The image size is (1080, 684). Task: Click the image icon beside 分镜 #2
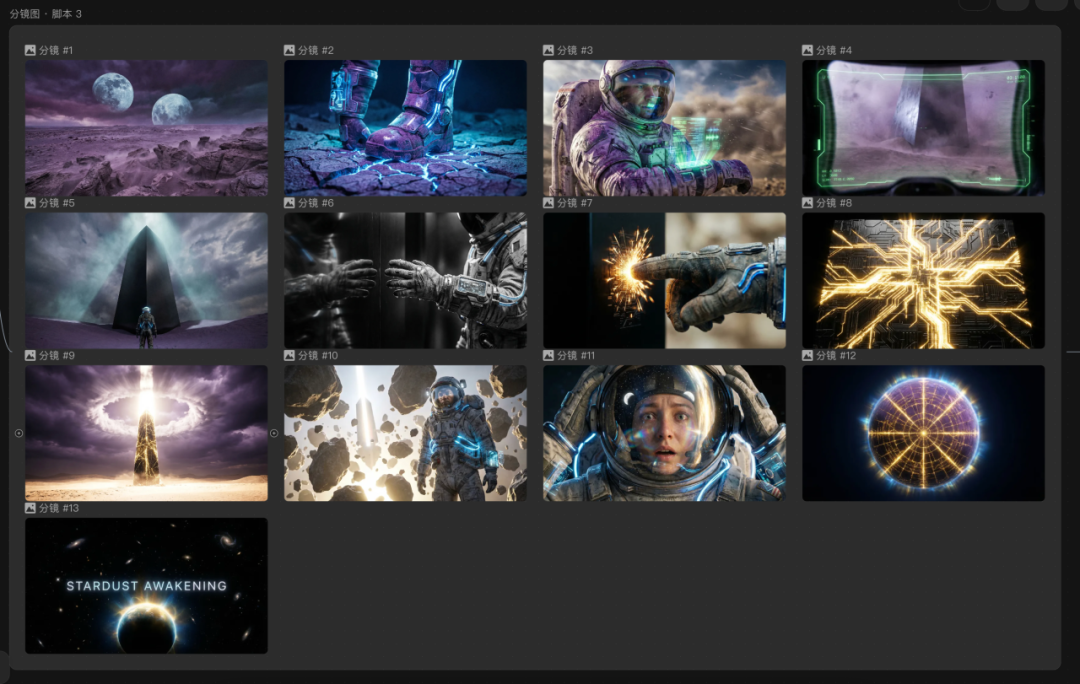(289, 50)
